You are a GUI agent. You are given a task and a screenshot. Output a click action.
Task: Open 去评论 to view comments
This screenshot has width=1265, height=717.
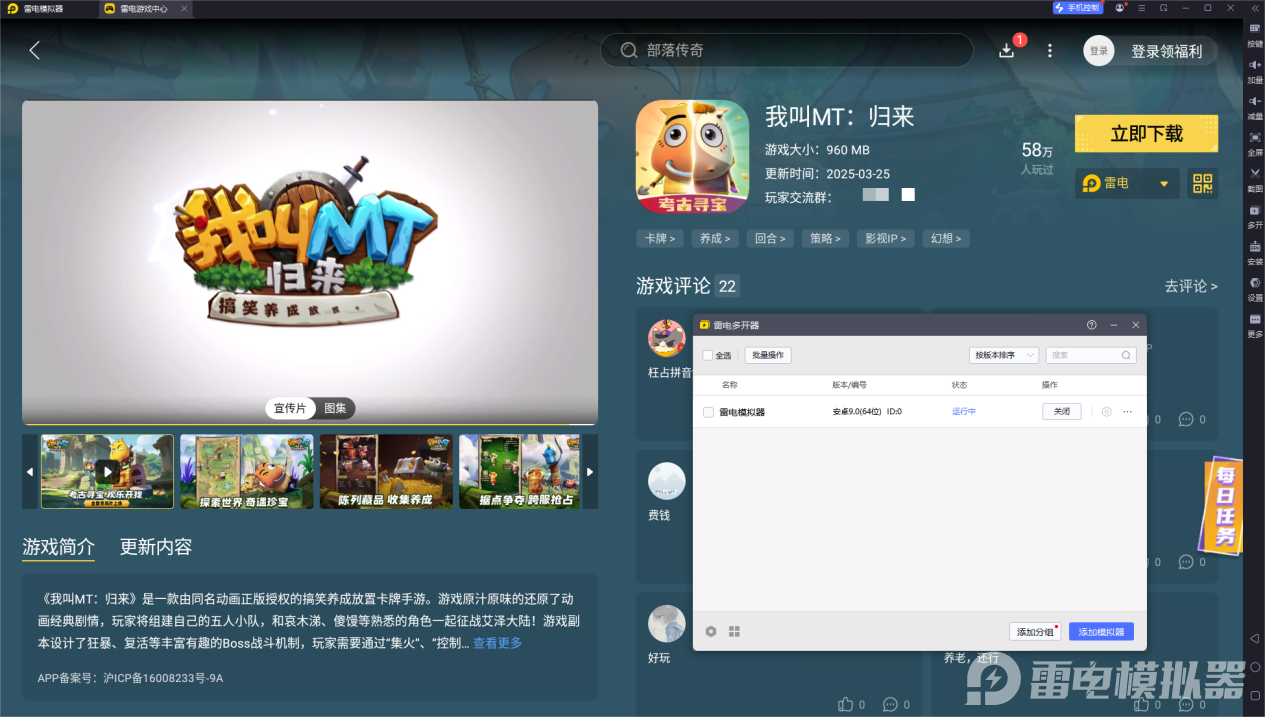(1191, 285)
